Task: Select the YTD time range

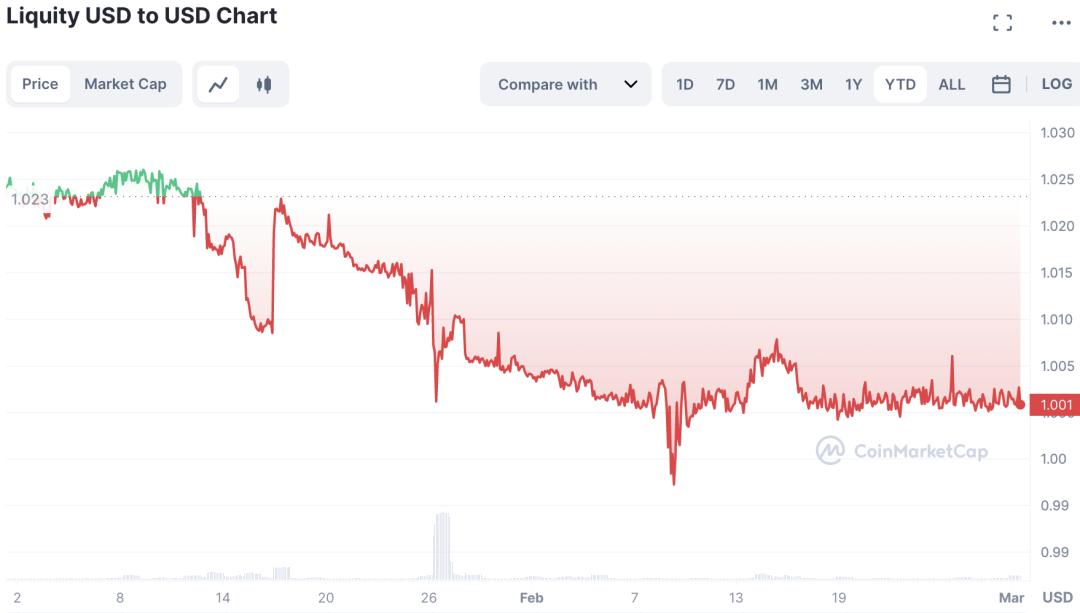Action: point(900,84)
